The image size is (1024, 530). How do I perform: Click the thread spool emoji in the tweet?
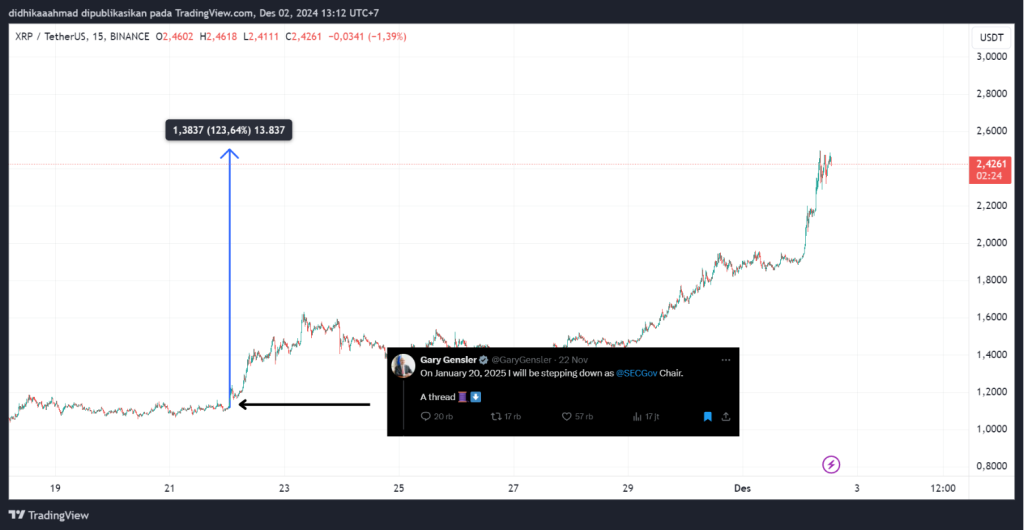tap(461, 397)
